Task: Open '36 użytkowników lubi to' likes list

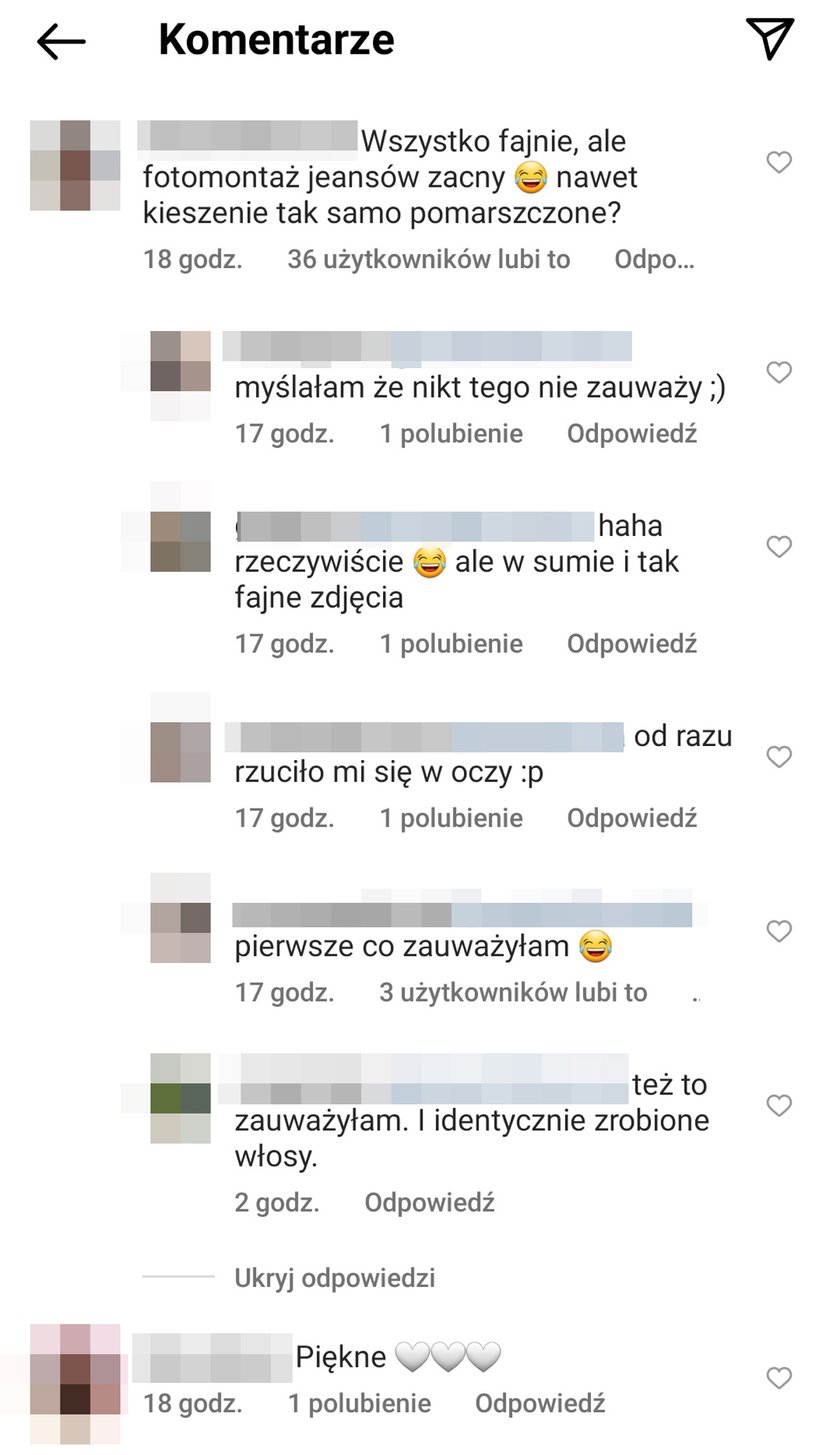Action: point(429,260)
